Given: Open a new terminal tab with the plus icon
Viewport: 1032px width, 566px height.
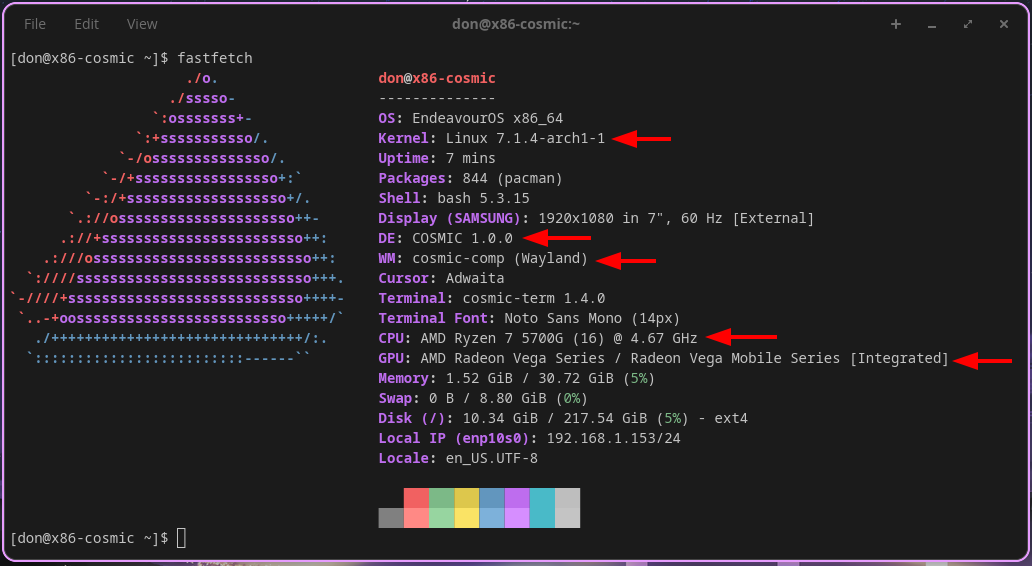Looking at the screenshot, I should pyautogui.click(x=896, y=24).
